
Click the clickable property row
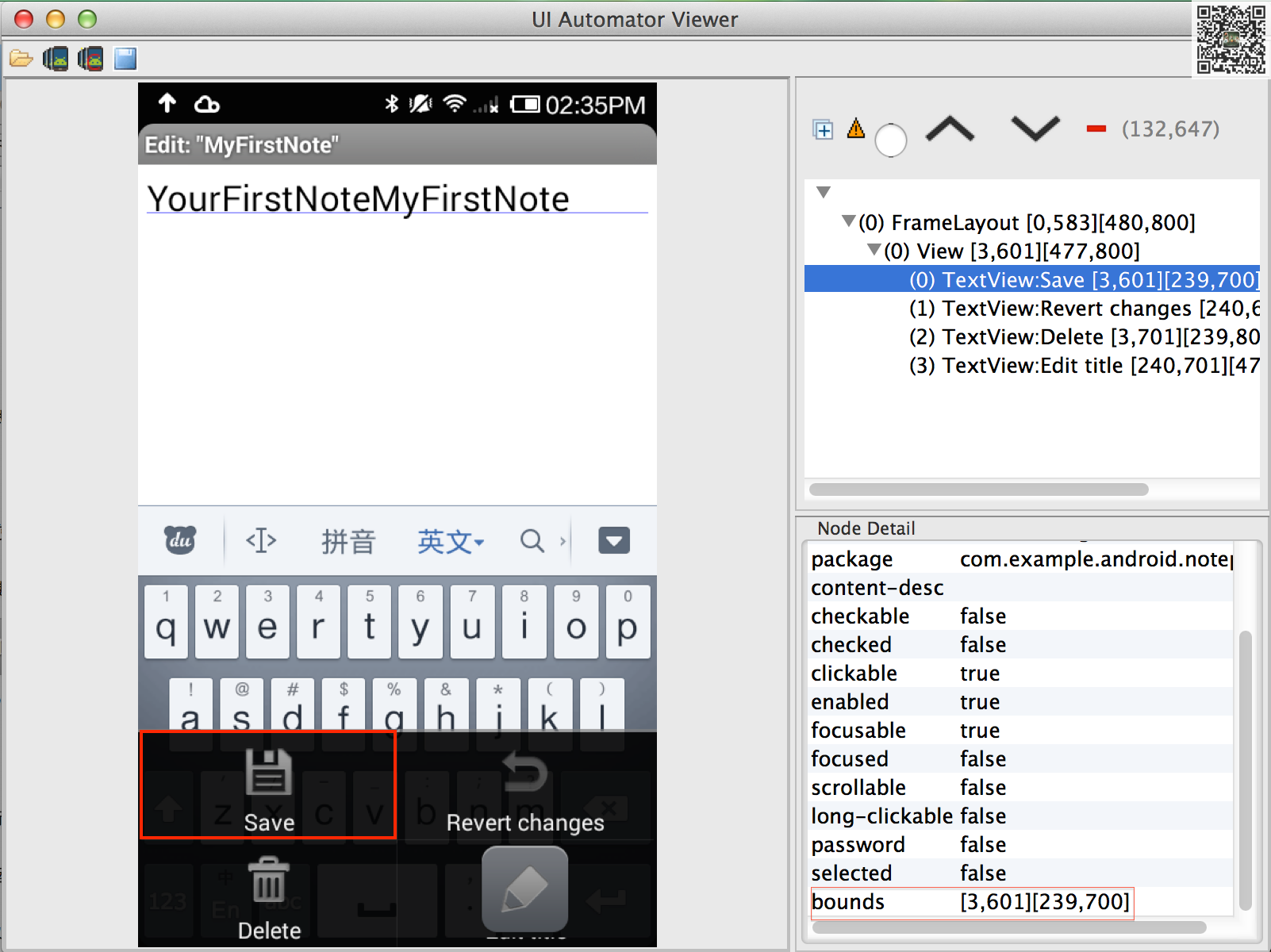point(1021,674)
